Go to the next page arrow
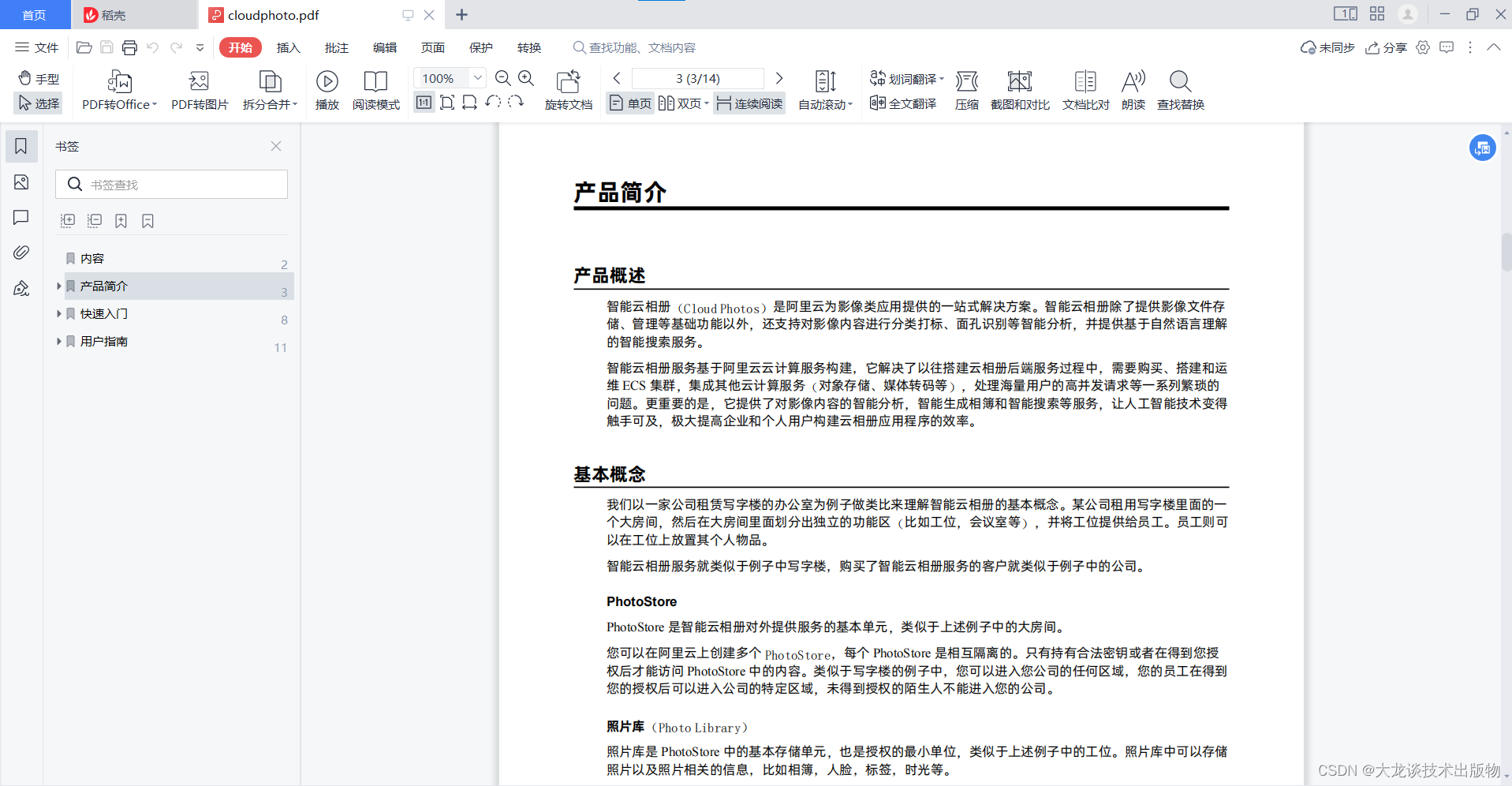This screenshot has width=1512, height=786. (779, 78)
